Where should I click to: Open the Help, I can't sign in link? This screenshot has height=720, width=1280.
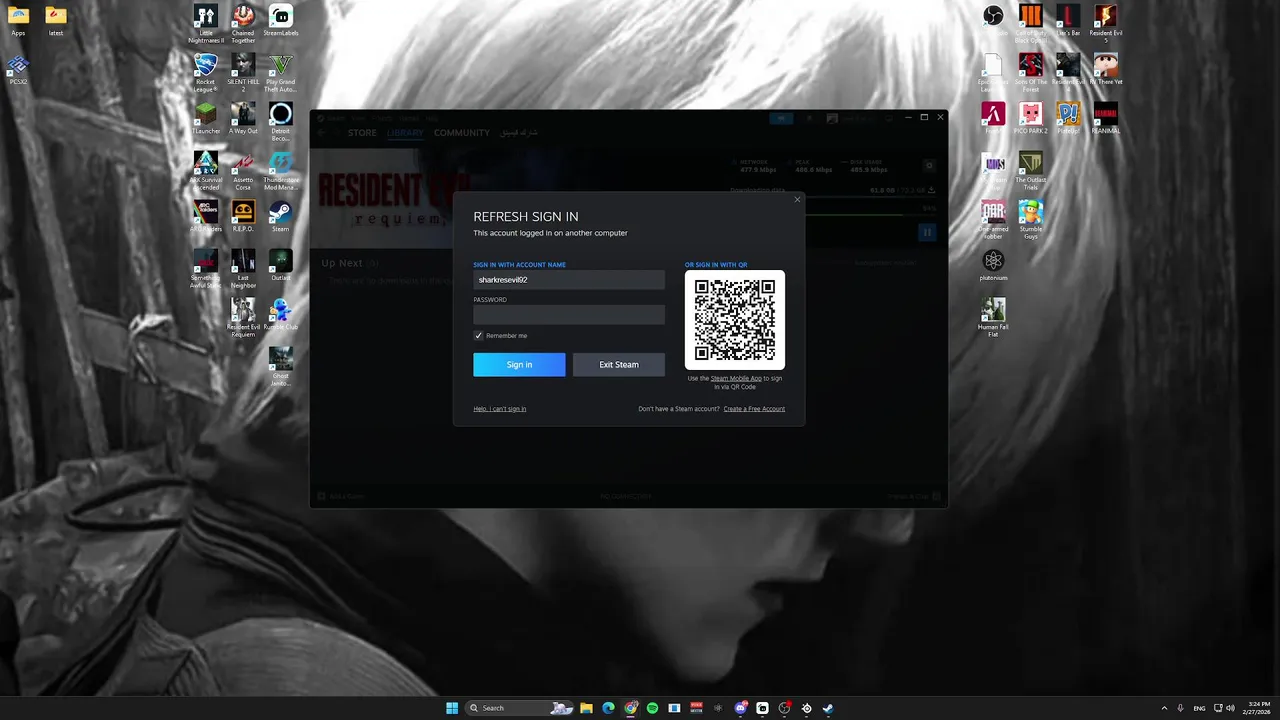(500, 409)
